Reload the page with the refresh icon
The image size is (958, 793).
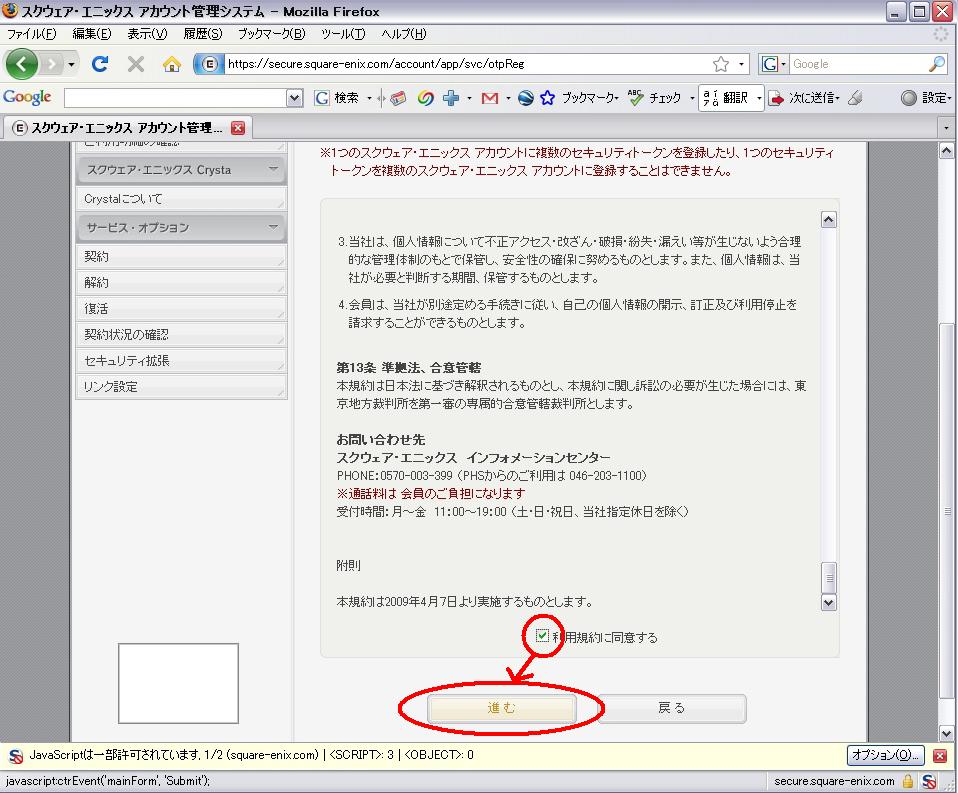(100, 64)
